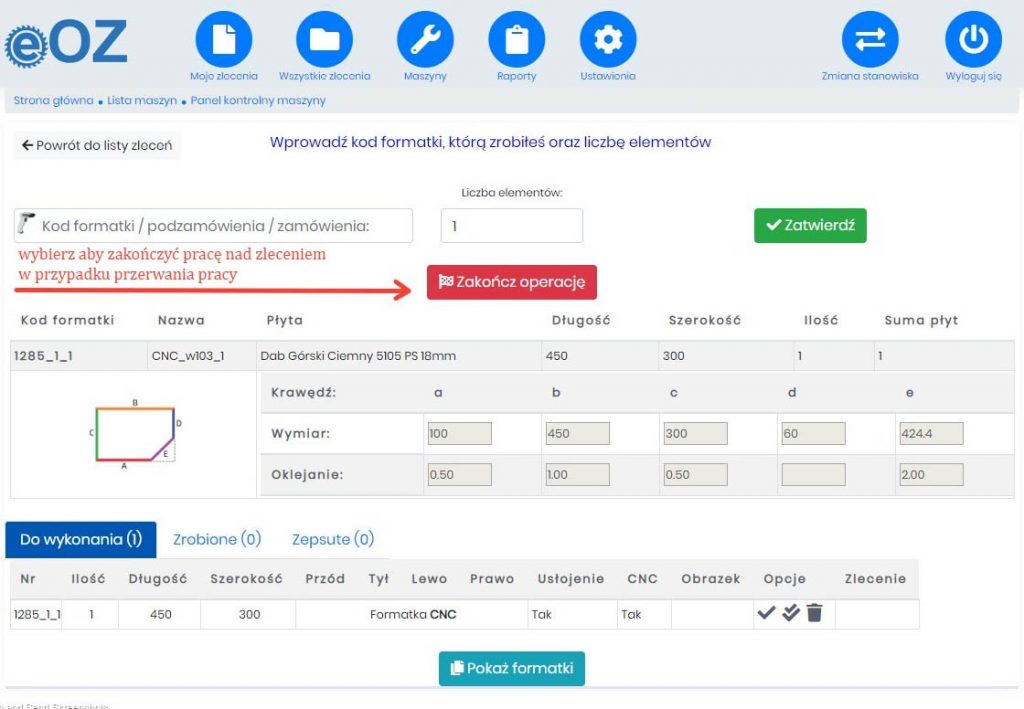Open Ustawienia gear icon
Image resolution: width=1024 pixels, height=709 pixels.
click(x=608, y=40)
